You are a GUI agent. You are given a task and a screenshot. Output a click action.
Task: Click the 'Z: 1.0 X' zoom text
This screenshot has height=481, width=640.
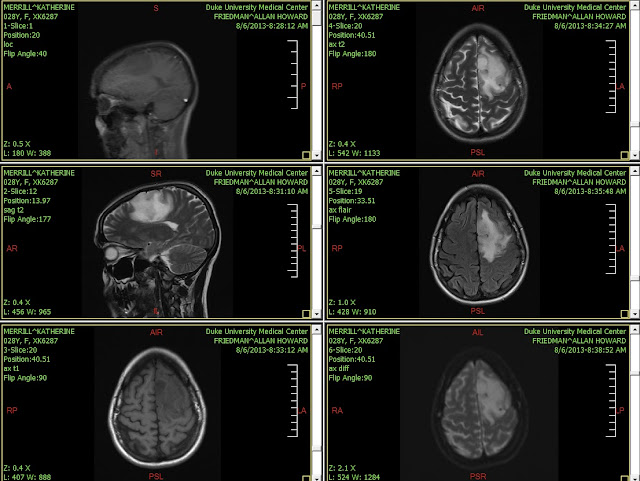point(342,302)
